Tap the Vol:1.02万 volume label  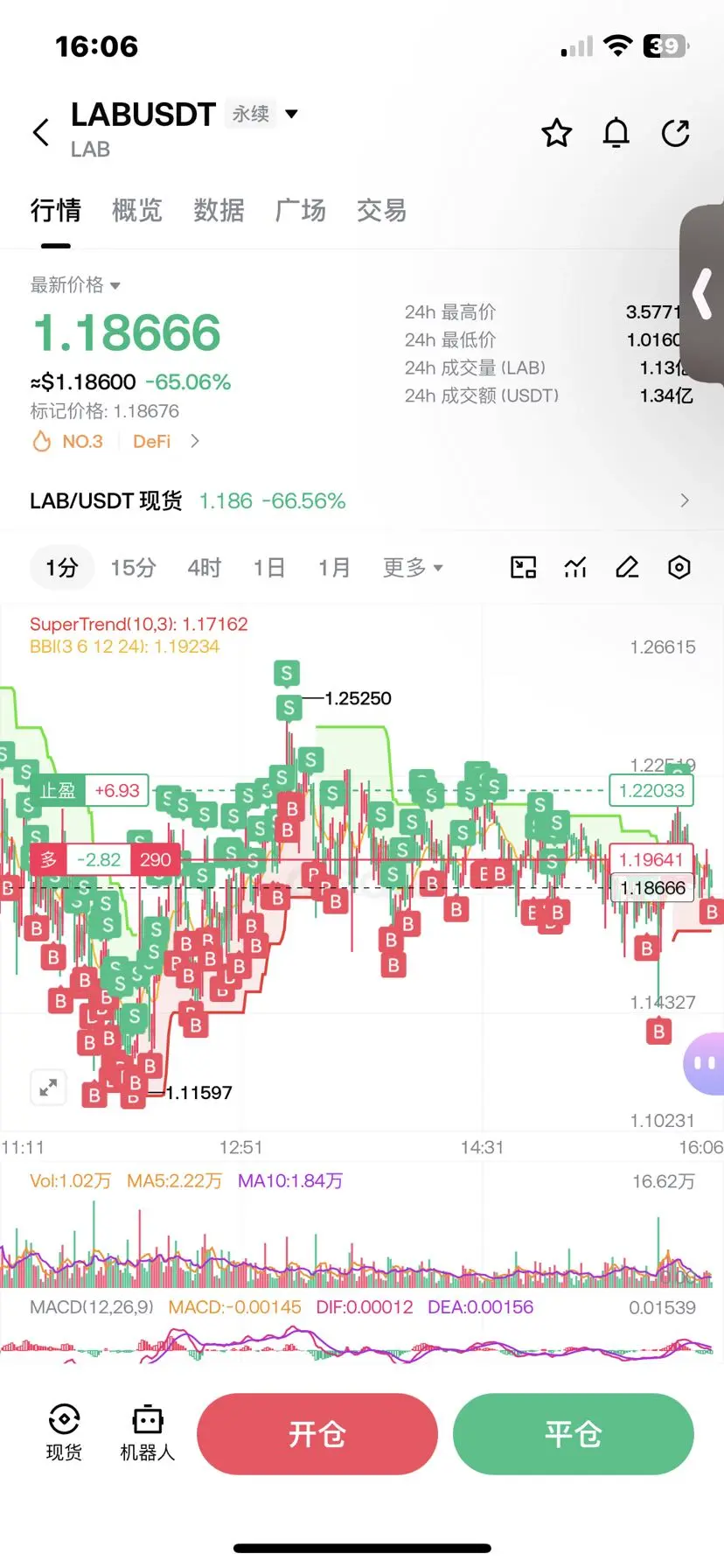point(70,1181)
